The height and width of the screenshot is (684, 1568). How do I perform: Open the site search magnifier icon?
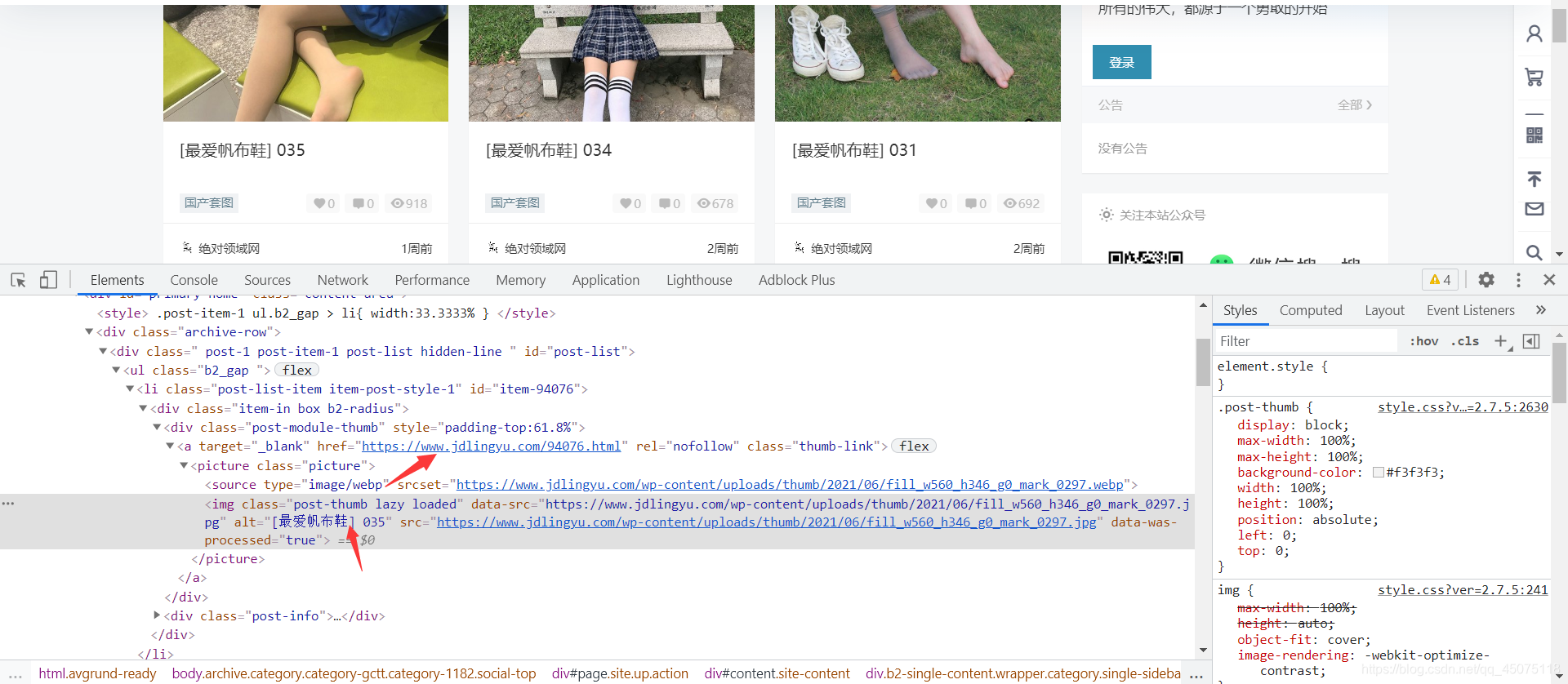1535,252
